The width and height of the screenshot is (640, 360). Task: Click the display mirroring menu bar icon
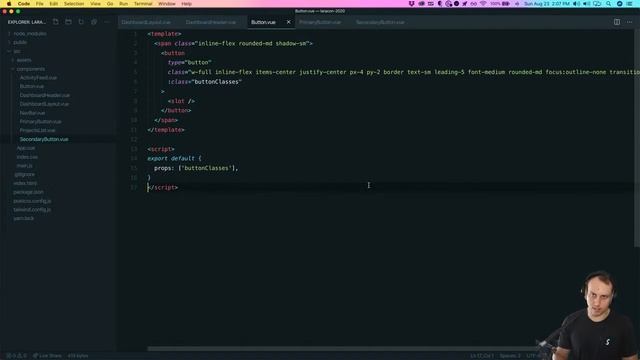tap(597, 4)
